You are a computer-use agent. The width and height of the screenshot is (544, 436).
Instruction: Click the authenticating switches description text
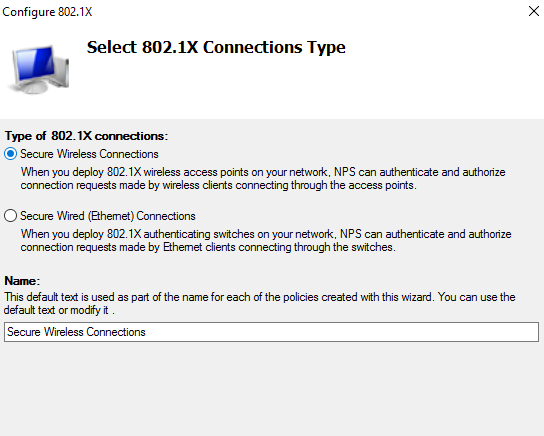[x=266, y=240]
